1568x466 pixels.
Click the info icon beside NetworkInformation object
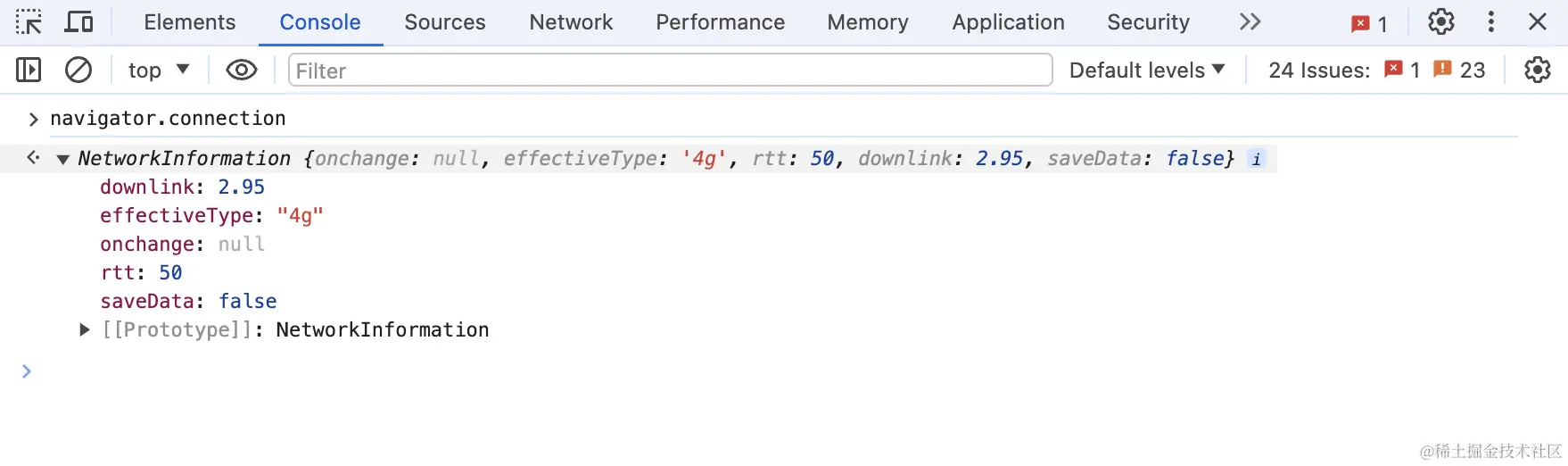1256,159
